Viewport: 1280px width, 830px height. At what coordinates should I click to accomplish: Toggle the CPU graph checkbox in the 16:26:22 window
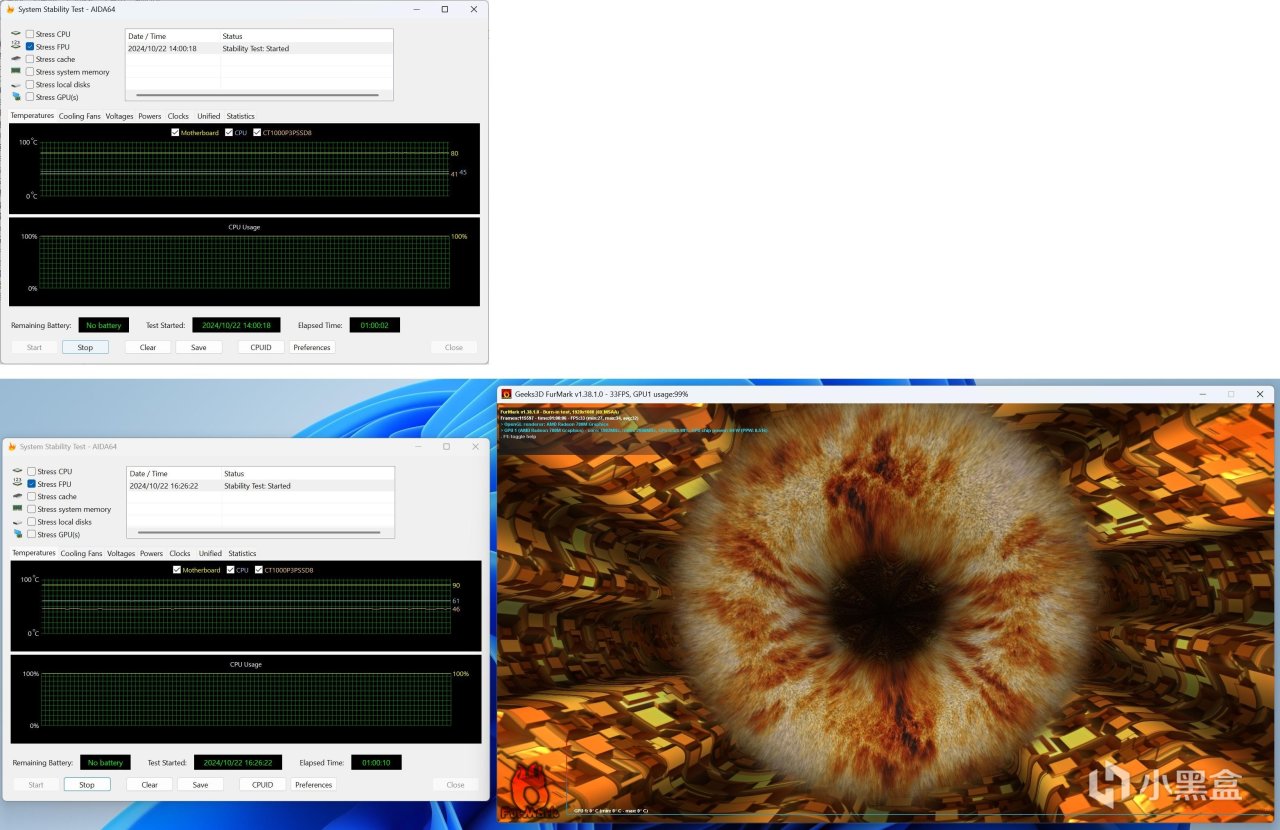(x=231, y=570)
